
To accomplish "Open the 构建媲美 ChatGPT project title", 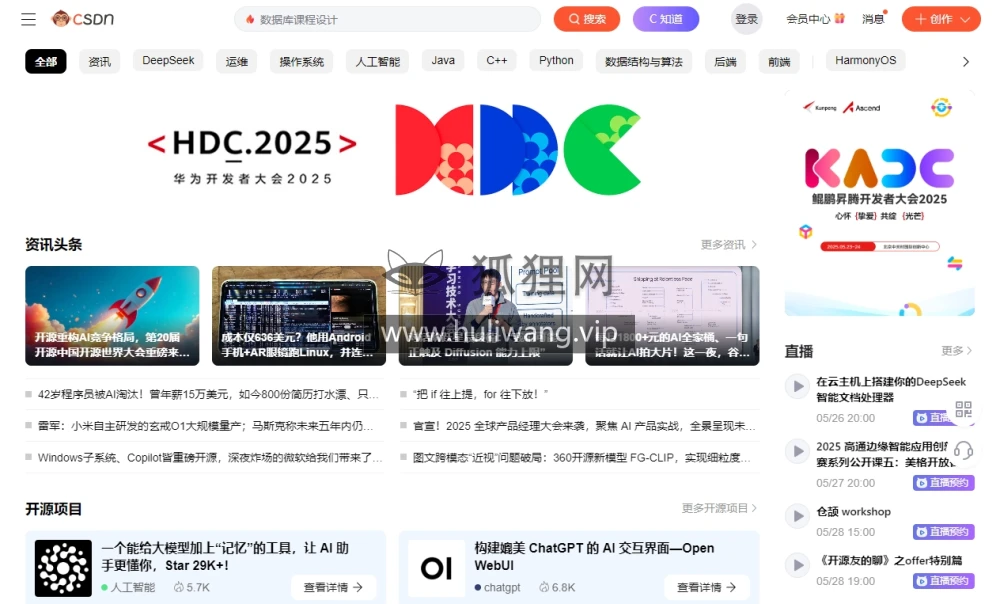I will (x=594, y=557).
